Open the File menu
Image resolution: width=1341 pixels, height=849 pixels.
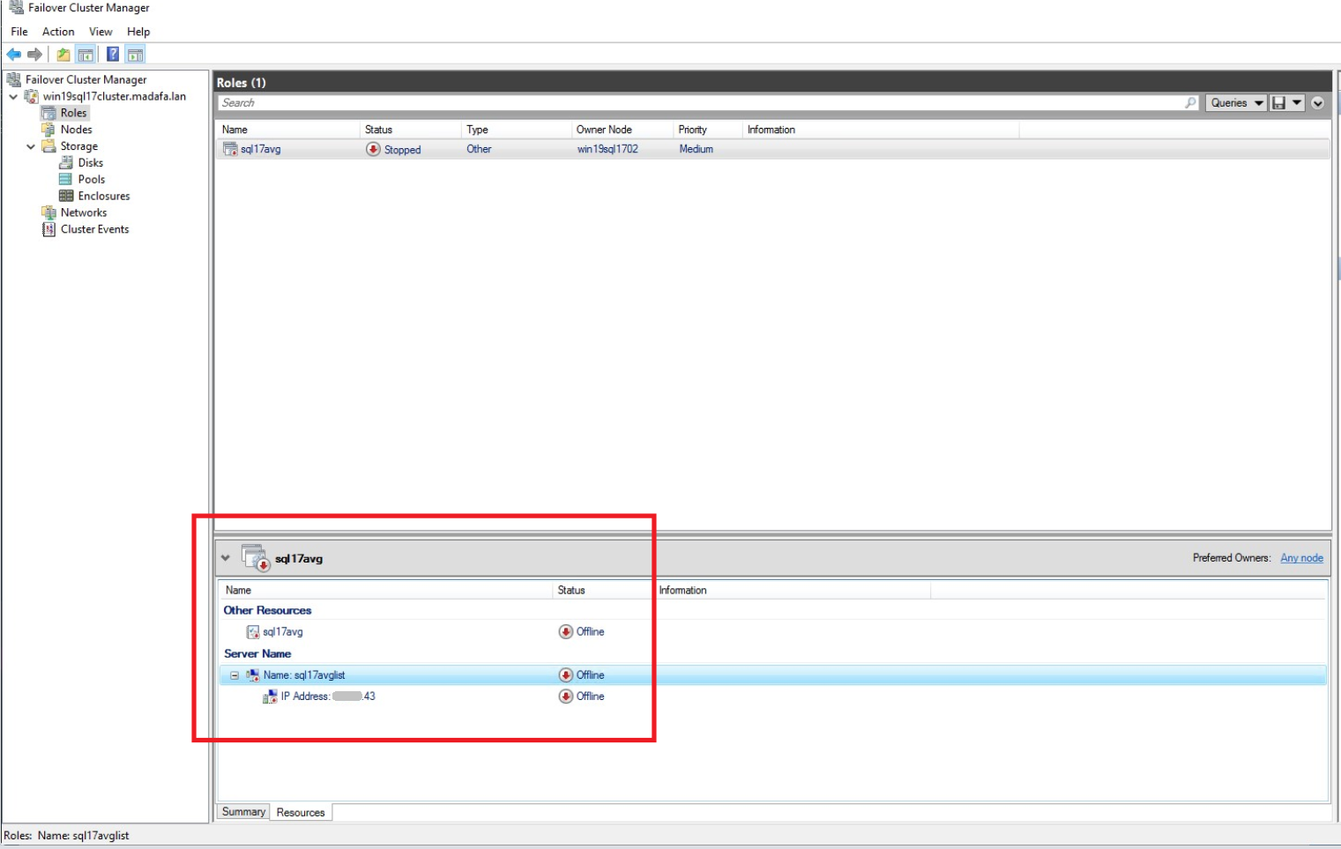point(19,32)
